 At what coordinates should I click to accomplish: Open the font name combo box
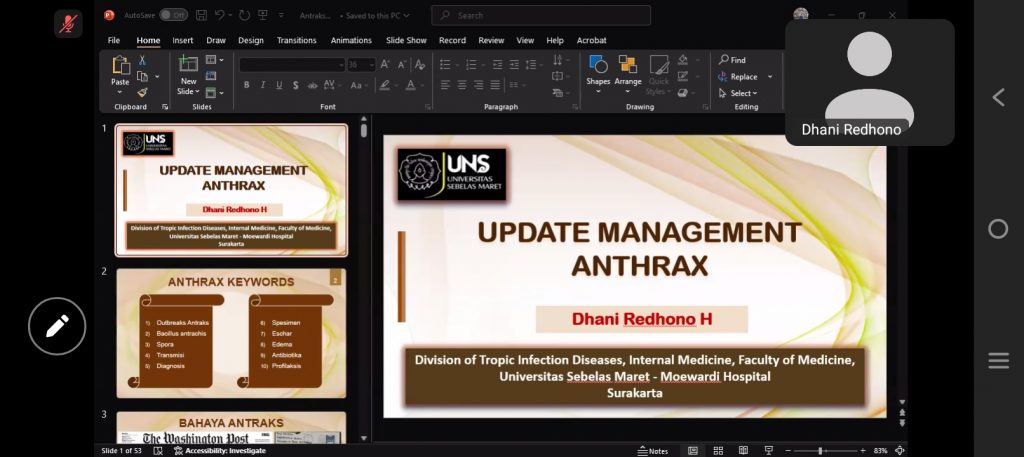coord(292,65)
